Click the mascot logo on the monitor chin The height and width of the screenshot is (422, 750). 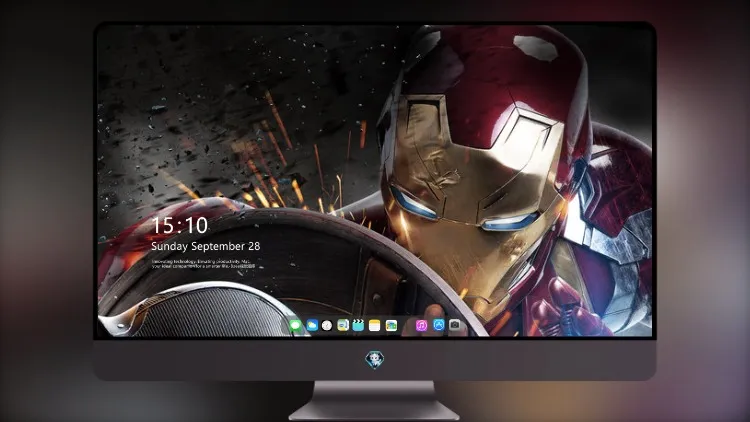tap(375, 360)
